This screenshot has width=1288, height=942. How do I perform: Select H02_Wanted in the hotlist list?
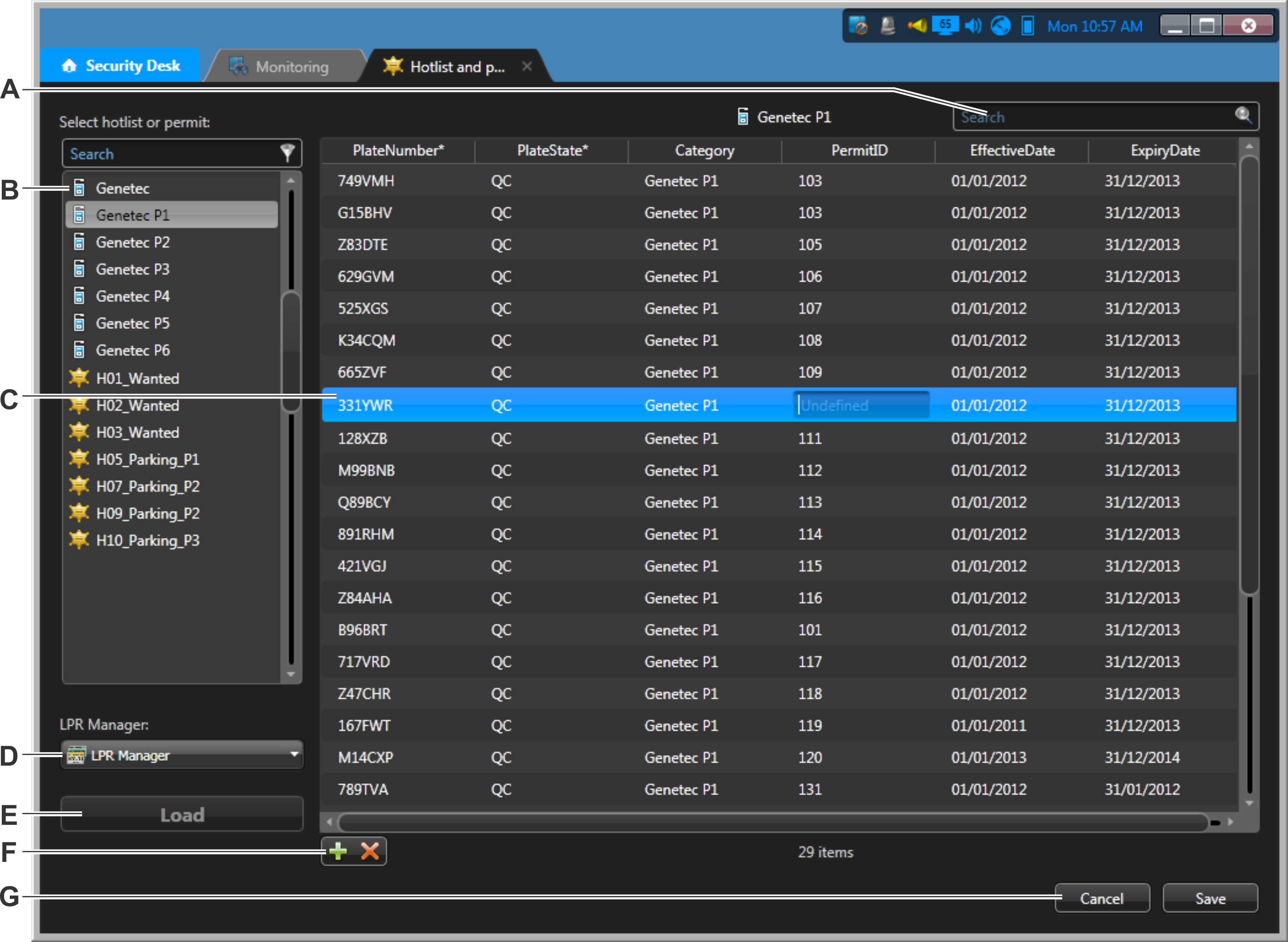(x=172, y=405)
